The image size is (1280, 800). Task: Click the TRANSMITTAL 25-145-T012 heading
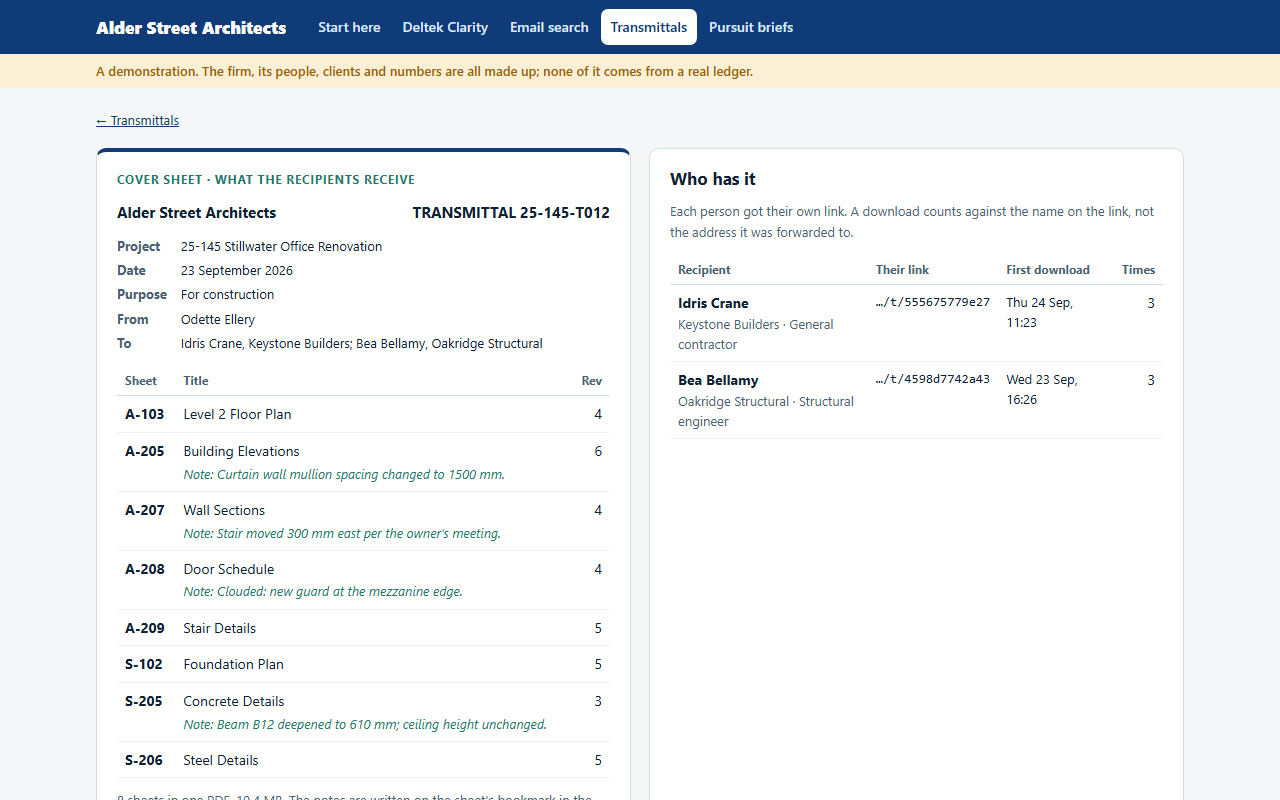[x=511, y=213]
